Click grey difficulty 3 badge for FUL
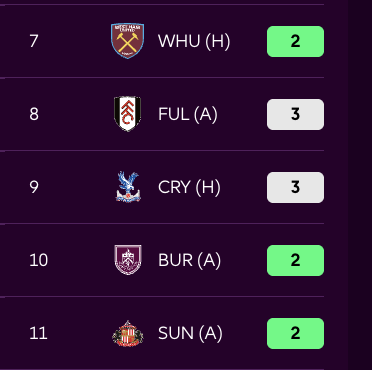The width and height of the screenshot is (372, 370). [x=295, y=114]
